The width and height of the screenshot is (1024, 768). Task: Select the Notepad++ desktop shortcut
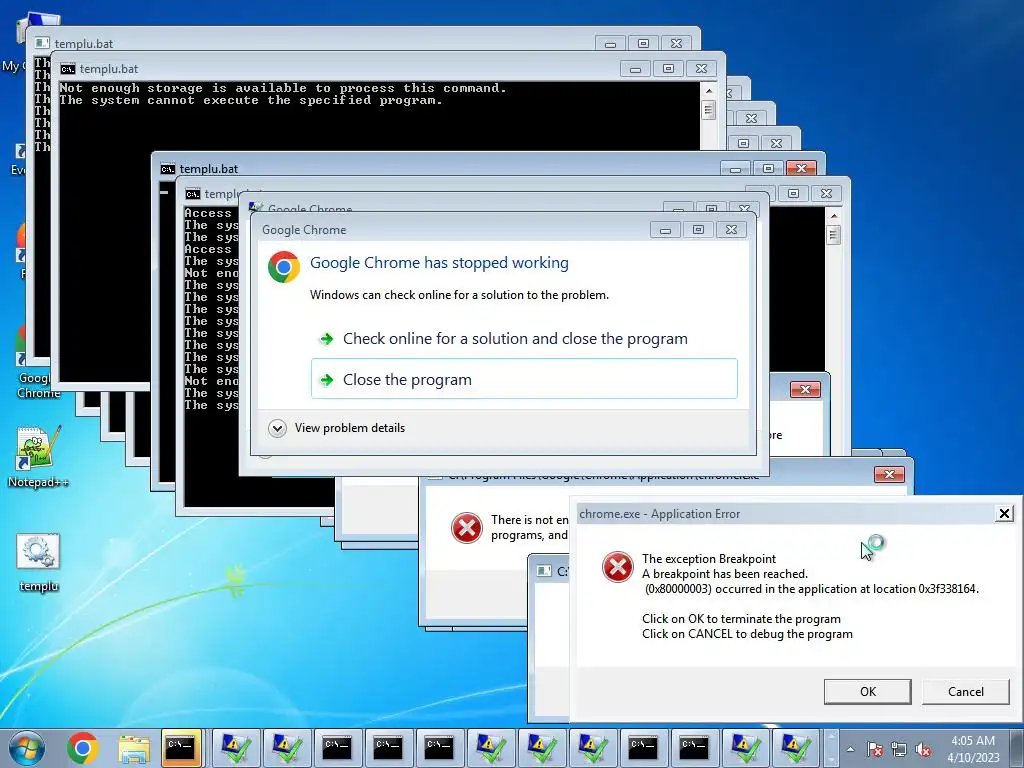39,457
